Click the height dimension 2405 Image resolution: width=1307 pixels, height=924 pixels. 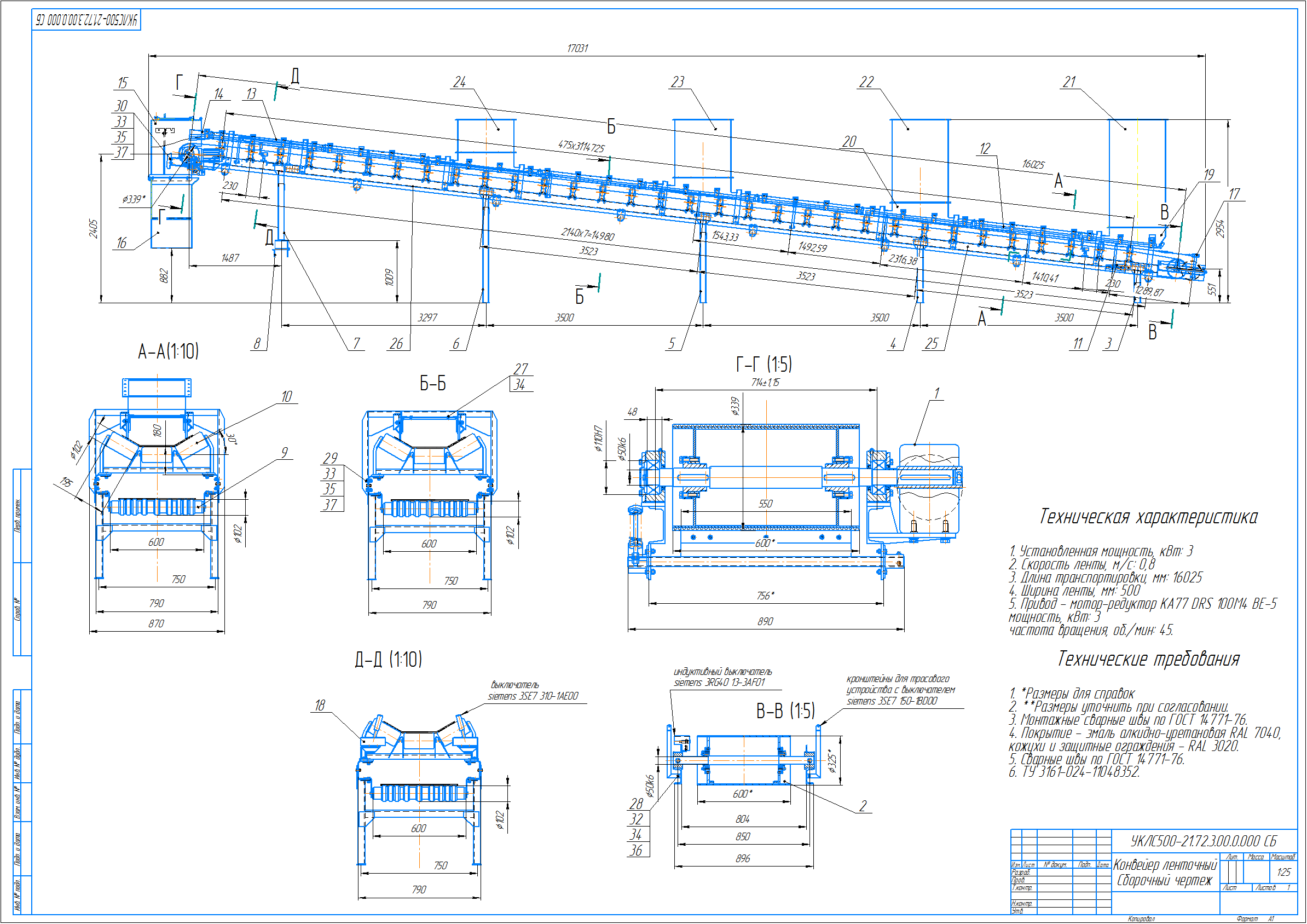pyautogui.click(x=94, y=228)
